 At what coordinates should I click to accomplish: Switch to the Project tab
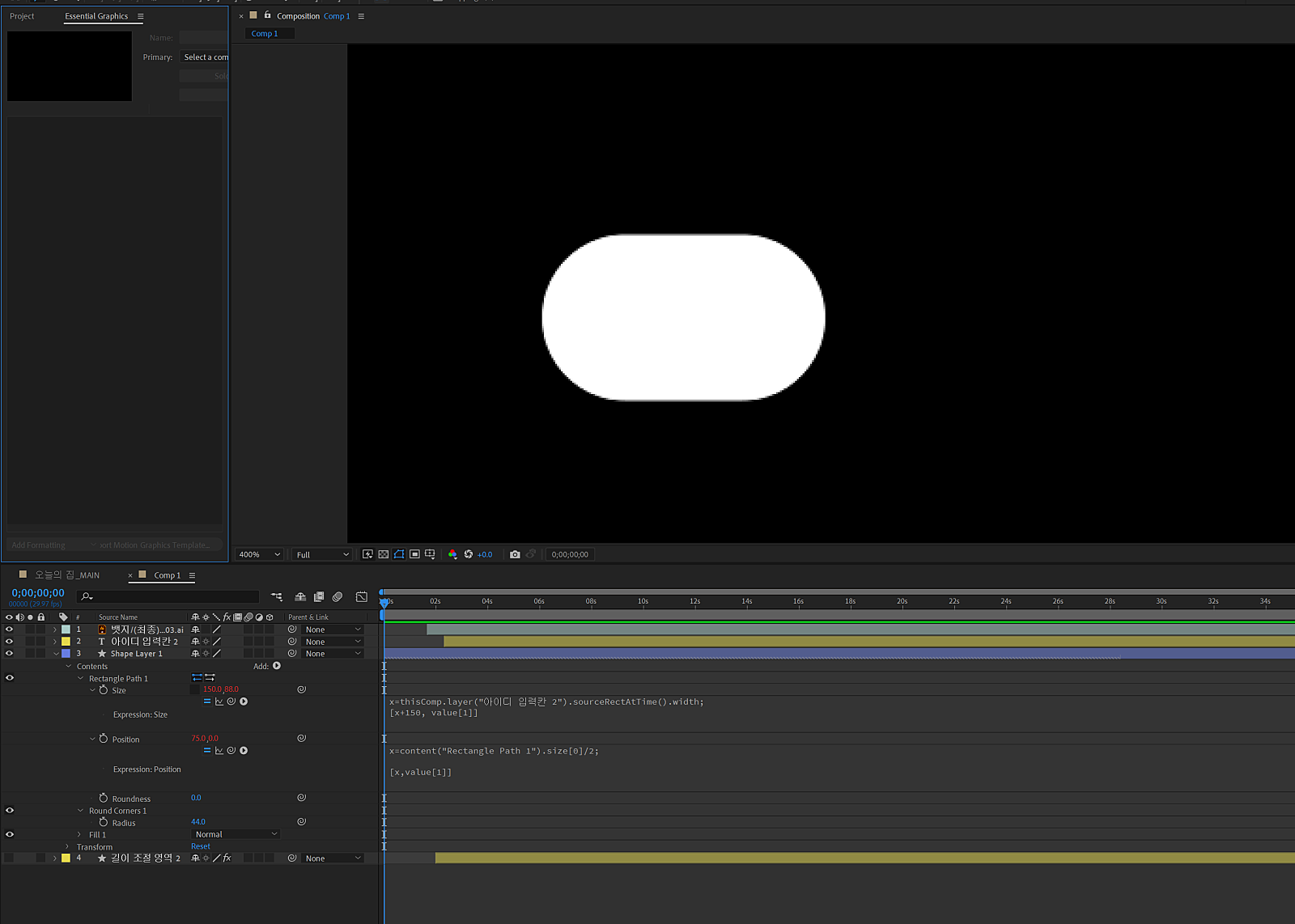22,15
